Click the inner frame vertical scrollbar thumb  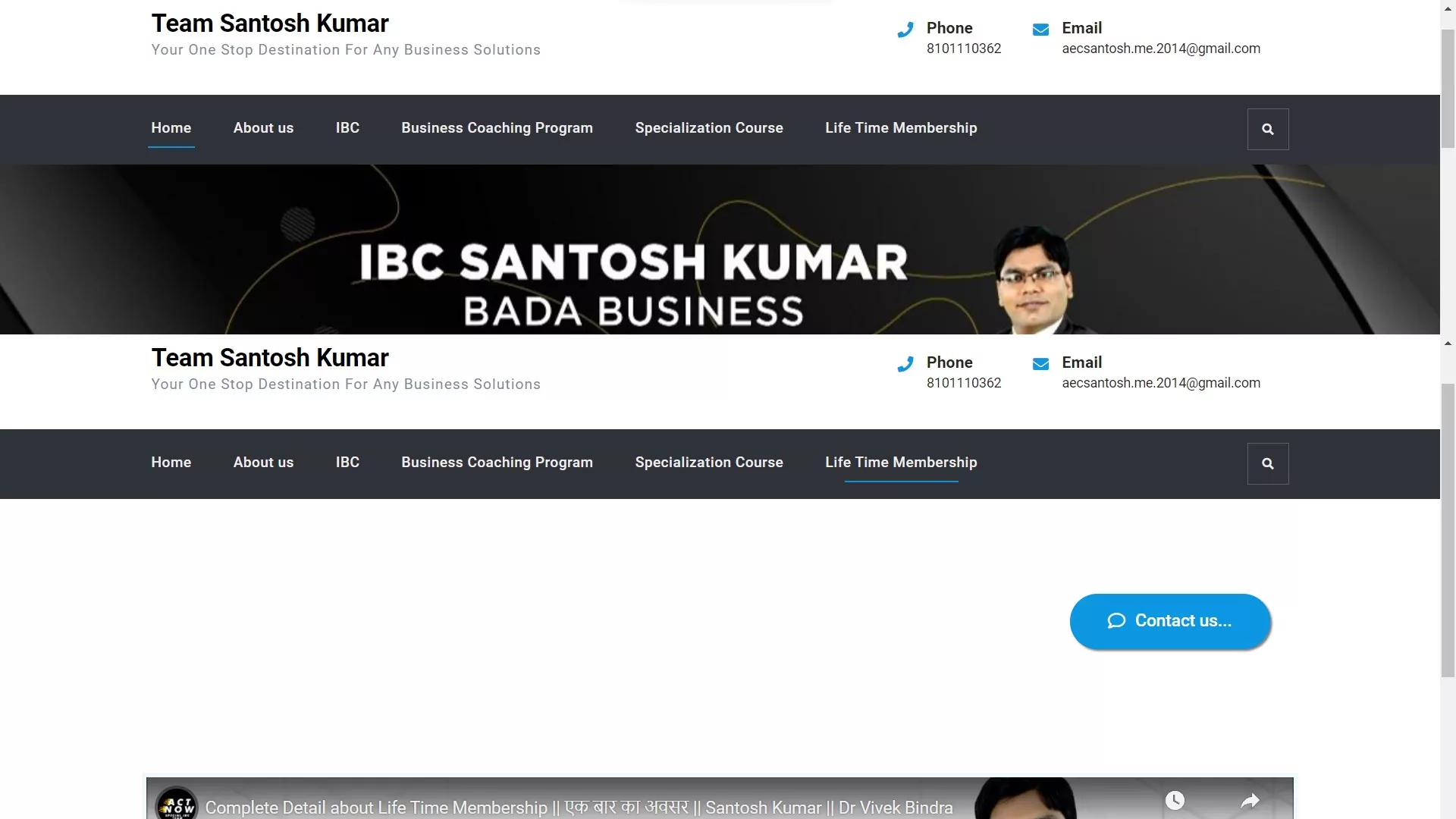pos(1448,530)
